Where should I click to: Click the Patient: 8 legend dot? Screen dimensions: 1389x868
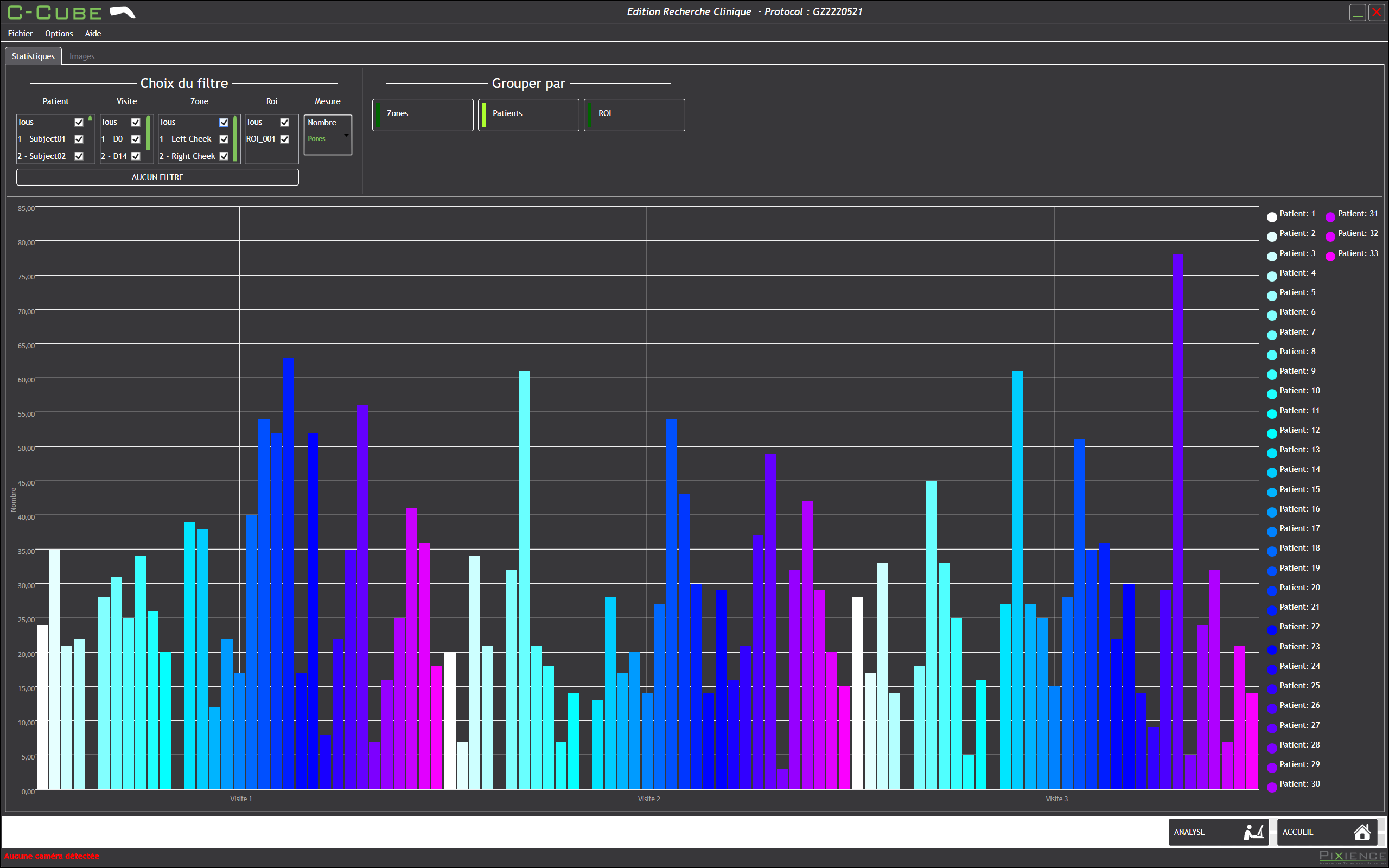coord(1272,355)
